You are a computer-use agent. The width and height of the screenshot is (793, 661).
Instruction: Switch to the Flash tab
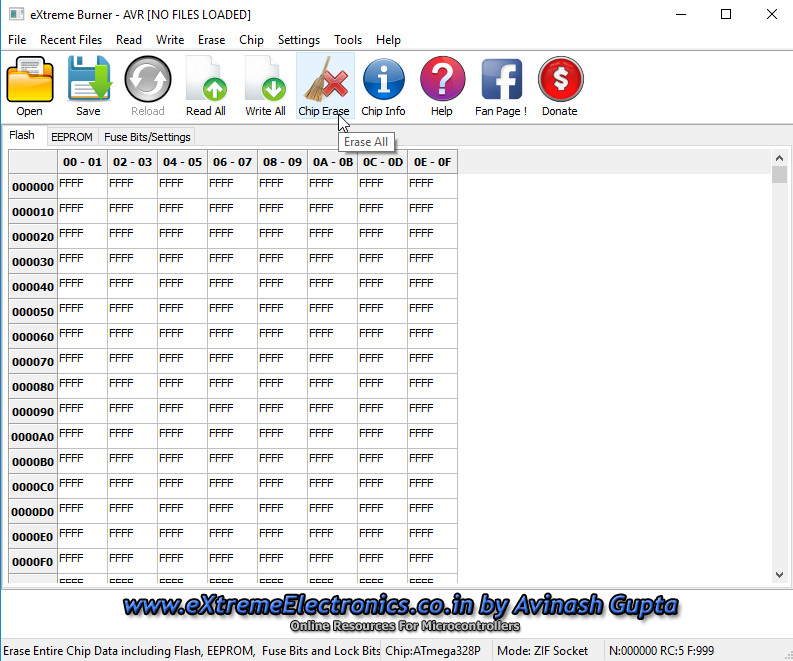click(x=22, y=136)
